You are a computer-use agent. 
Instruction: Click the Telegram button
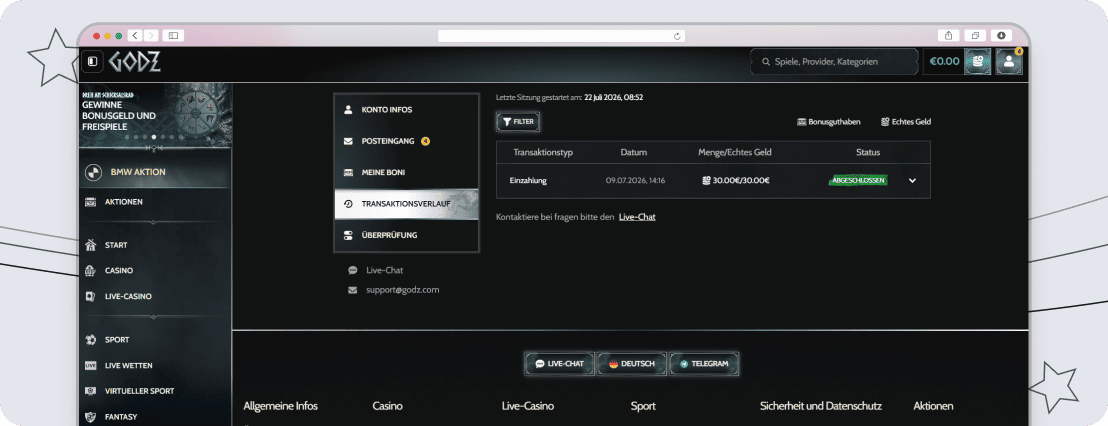click(x=704, y=364)
